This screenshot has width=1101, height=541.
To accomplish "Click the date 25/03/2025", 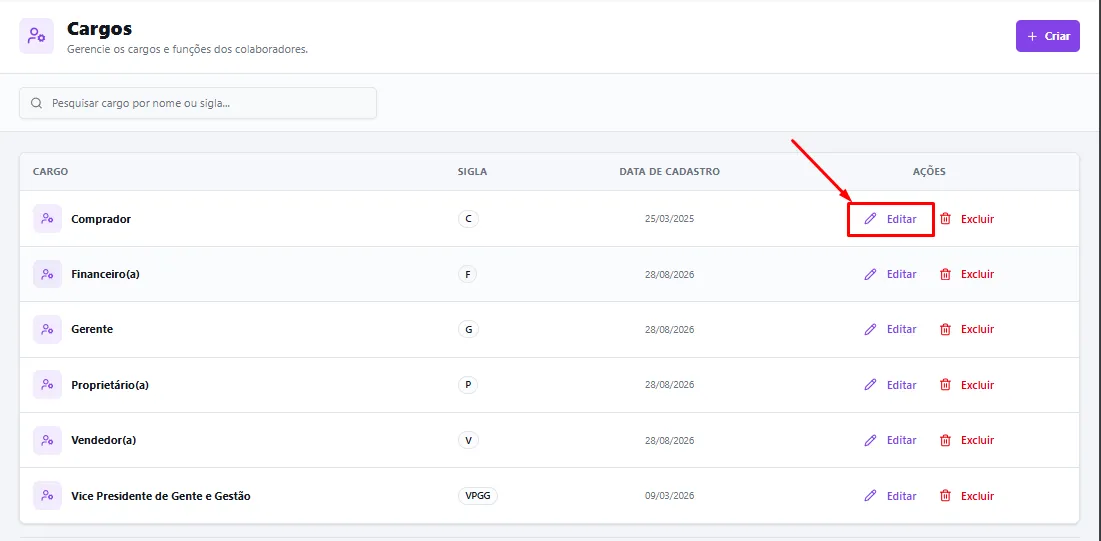I will (x=669, y=219).
